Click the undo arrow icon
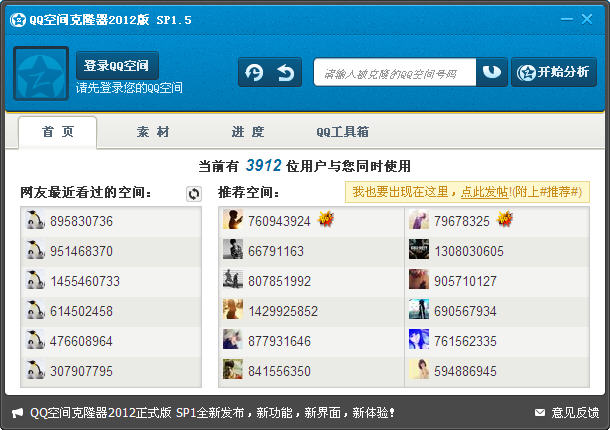610x430 pixels. 286,72
